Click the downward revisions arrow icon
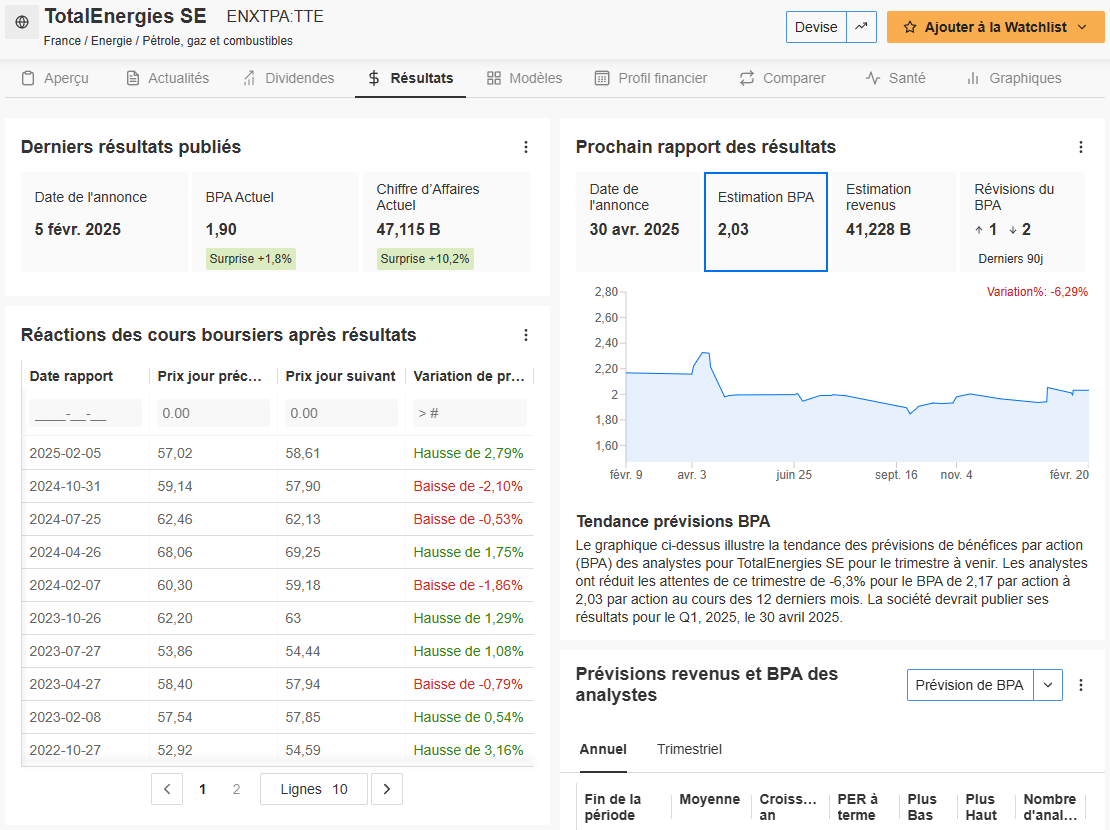This screenshot has width=1110, height=830. (x=1013, y=229)
